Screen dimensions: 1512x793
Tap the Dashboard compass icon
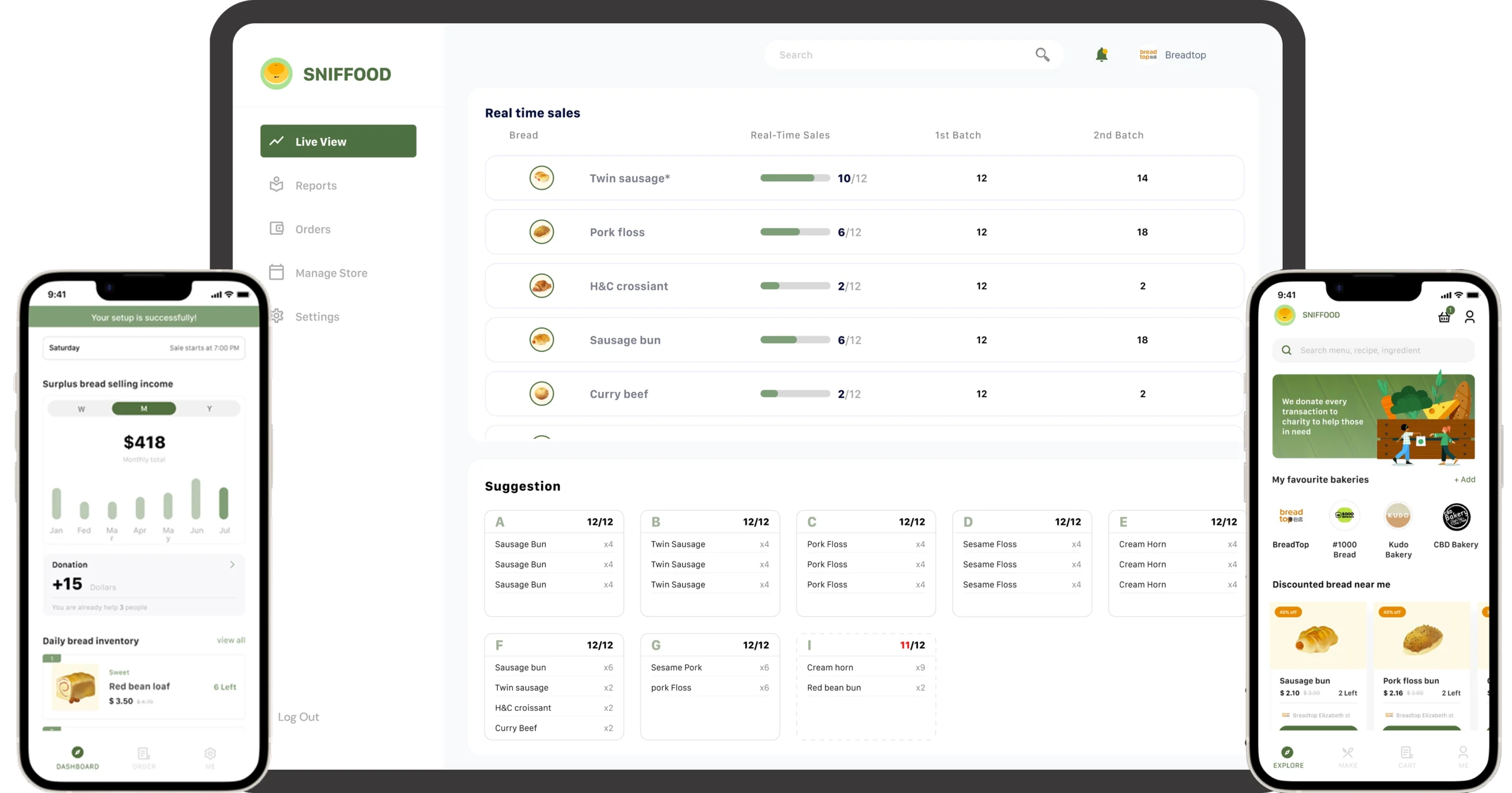point(77,752)
